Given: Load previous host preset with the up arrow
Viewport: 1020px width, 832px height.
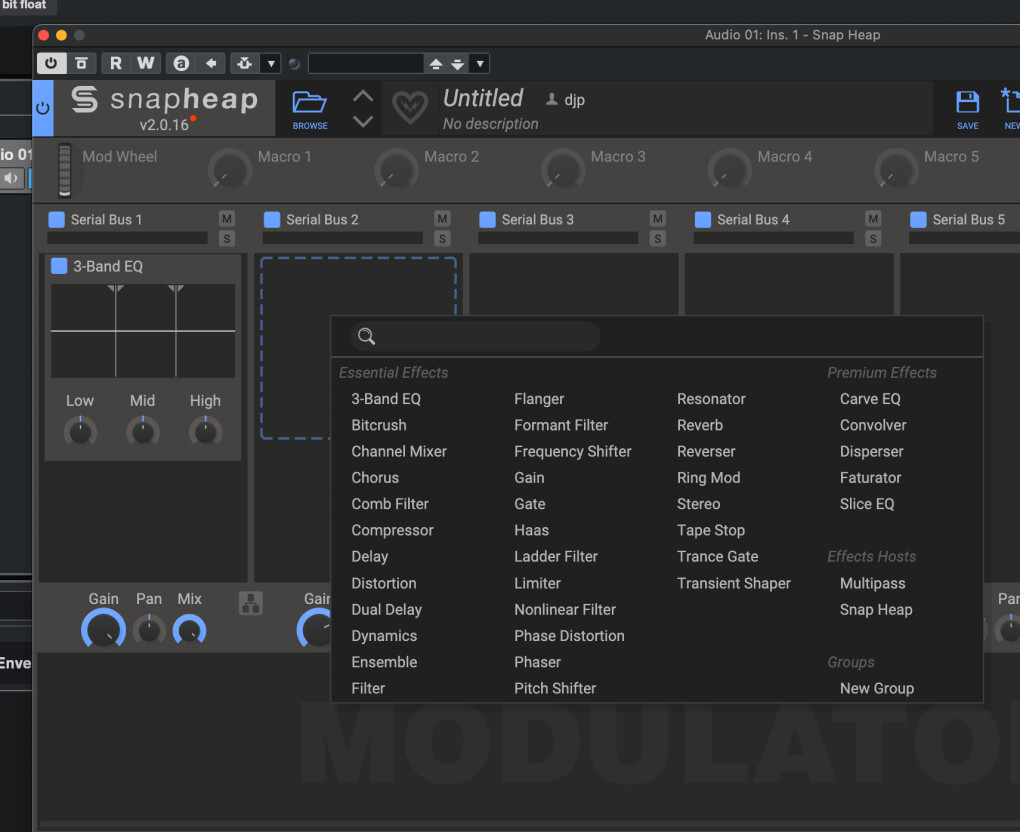Looking at the screenshot, I should [436, 64].
